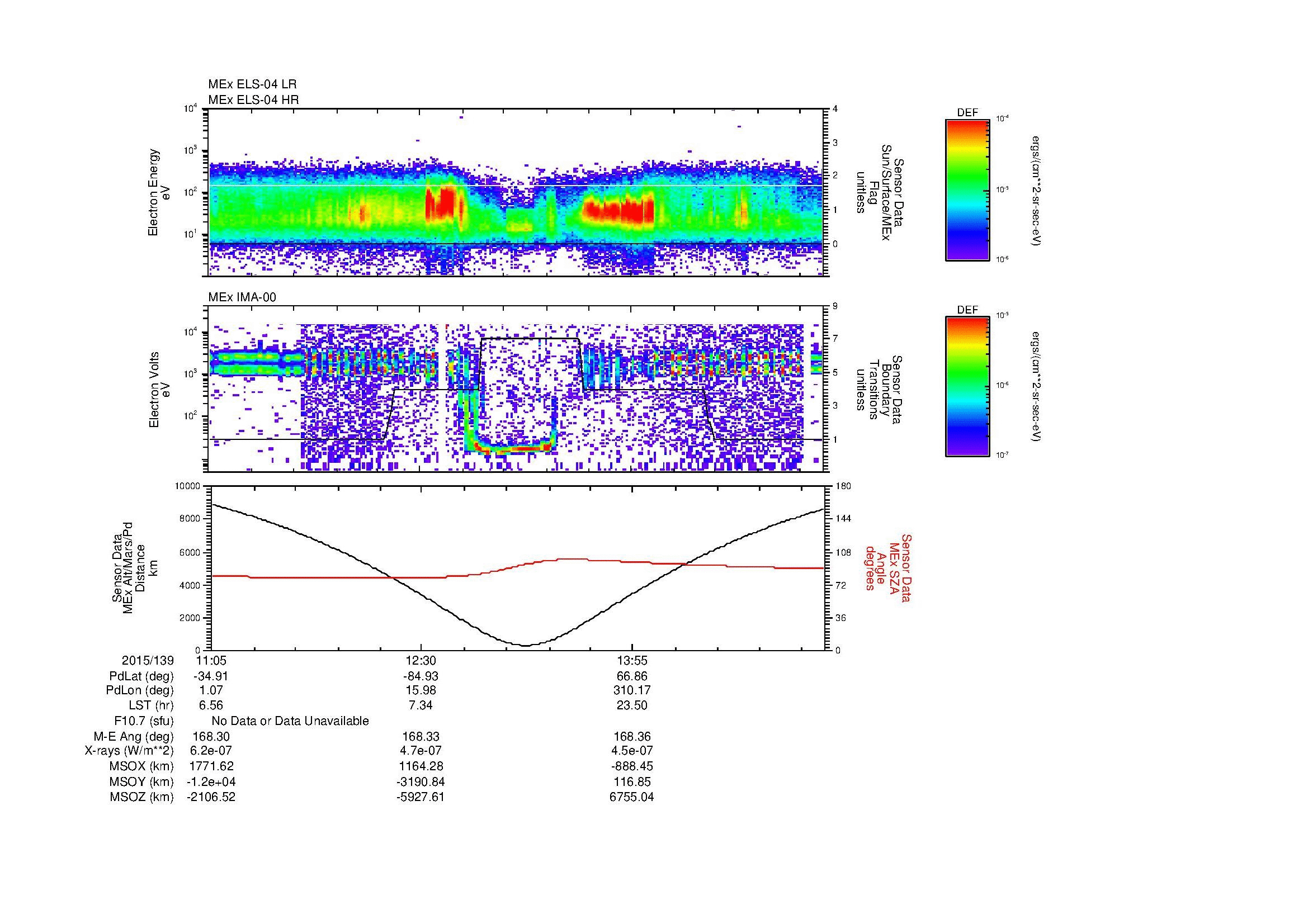The width and height of the screenshot is (1308, 924).
Task: Click the 'MEx IMA-00' panel title
Action: point(242,297)
